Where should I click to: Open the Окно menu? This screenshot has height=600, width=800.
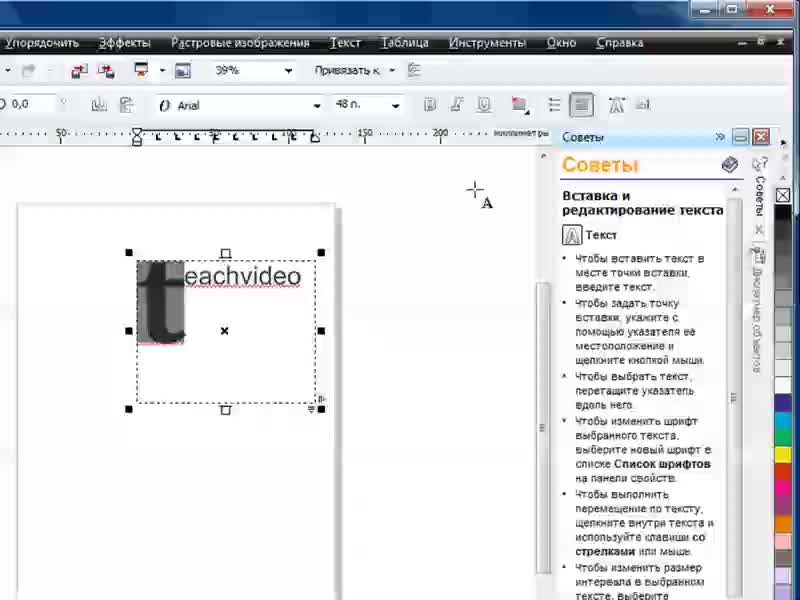[561, 43]
